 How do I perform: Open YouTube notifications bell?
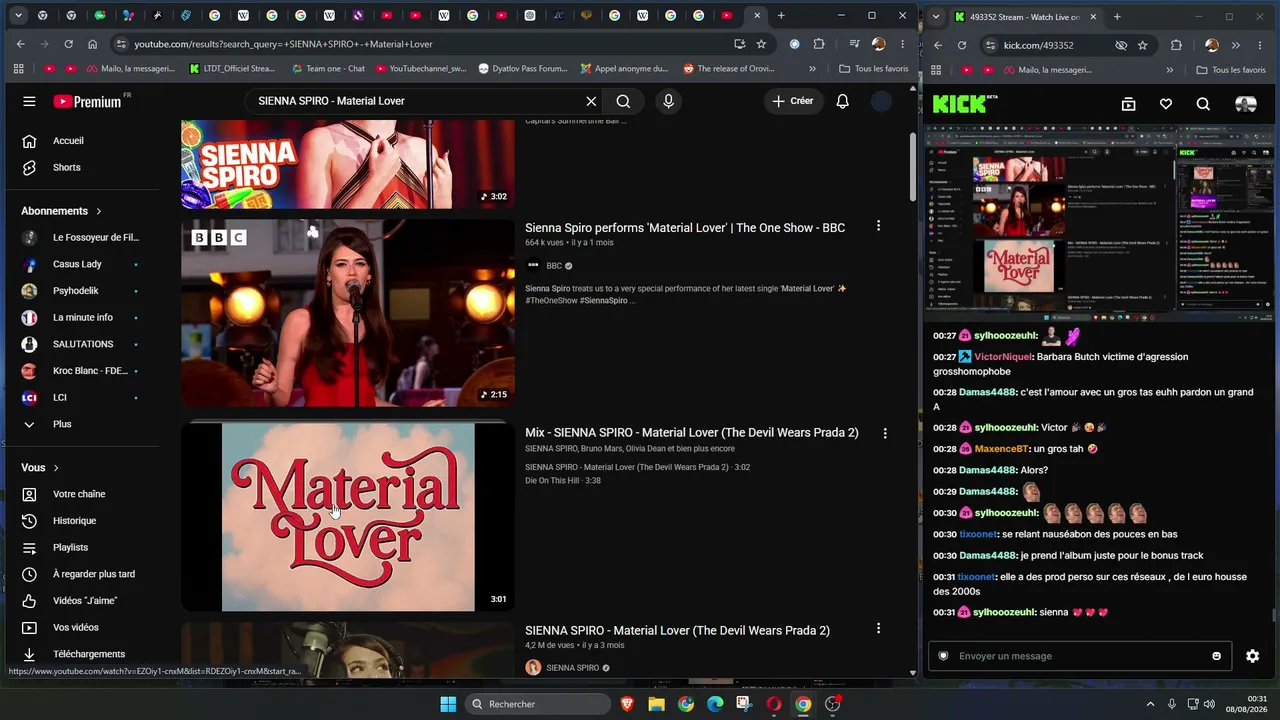843,101
